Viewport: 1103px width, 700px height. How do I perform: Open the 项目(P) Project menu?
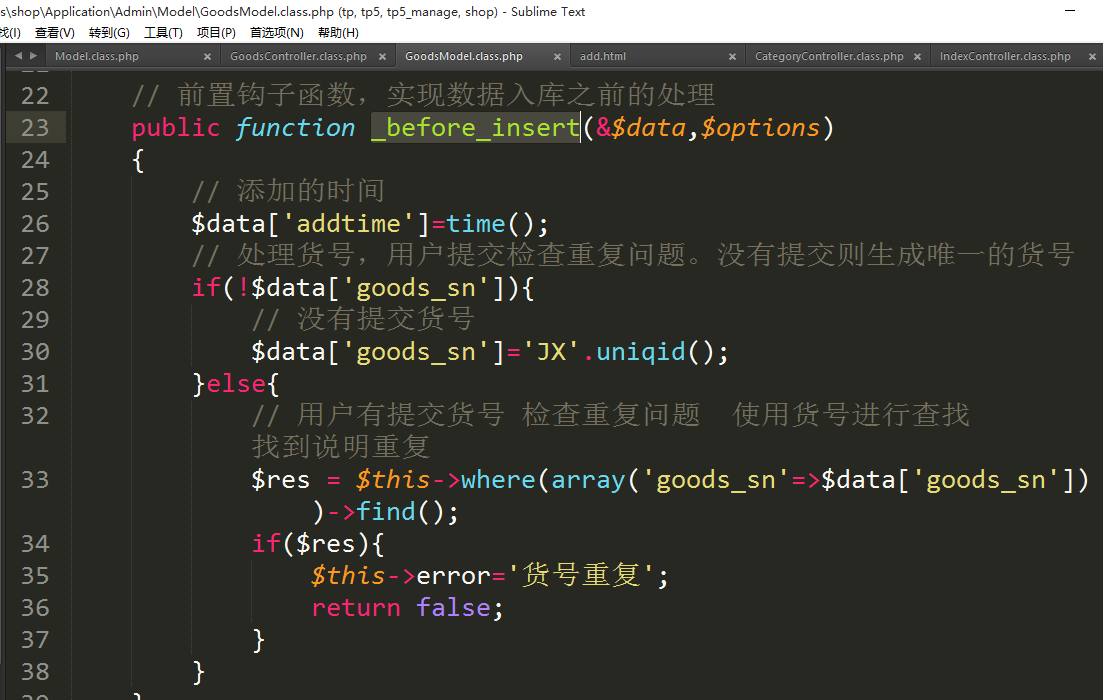pos(216,32)
